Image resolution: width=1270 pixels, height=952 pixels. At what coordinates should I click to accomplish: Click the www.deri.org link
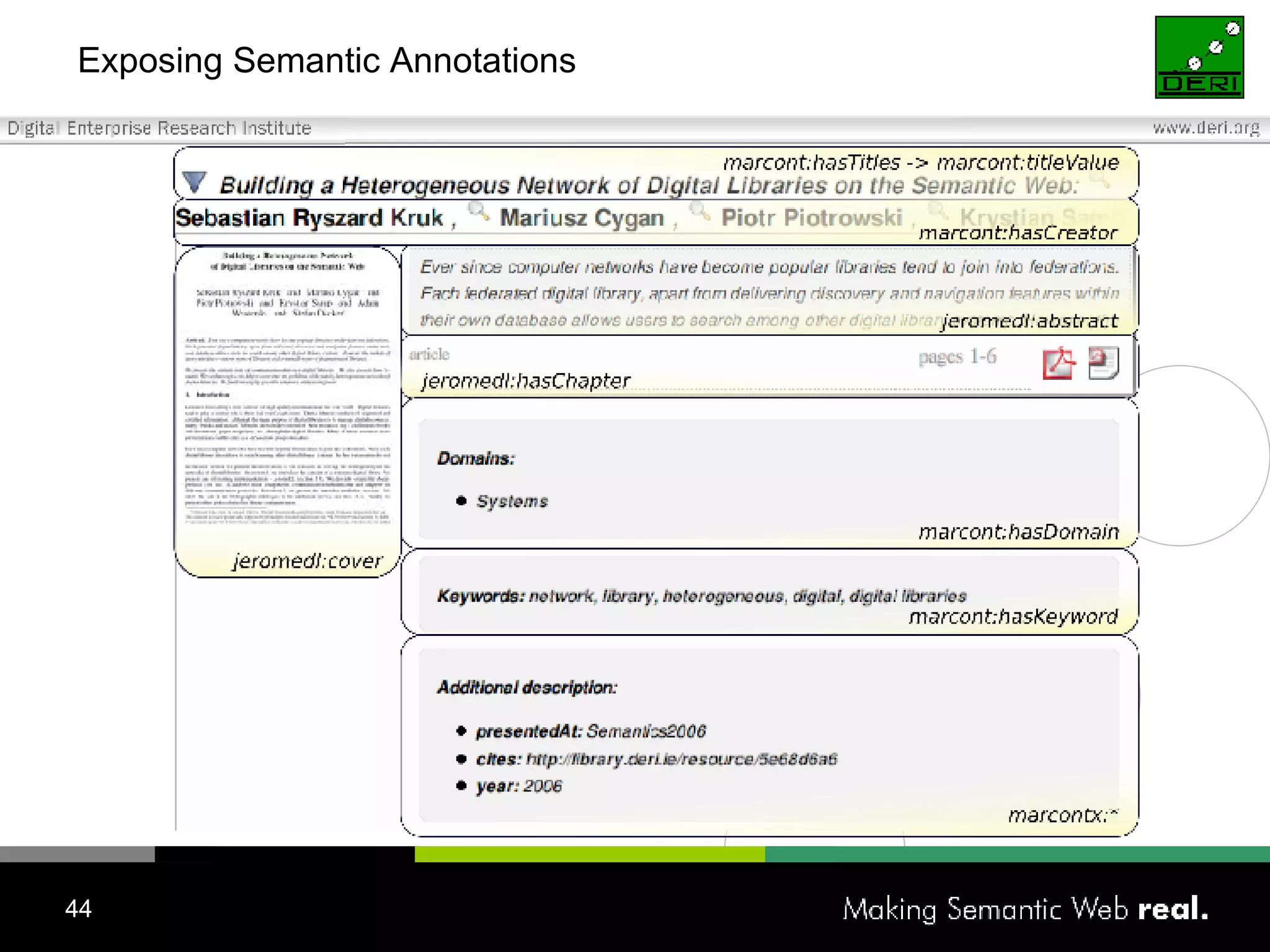coord(1206,128)
